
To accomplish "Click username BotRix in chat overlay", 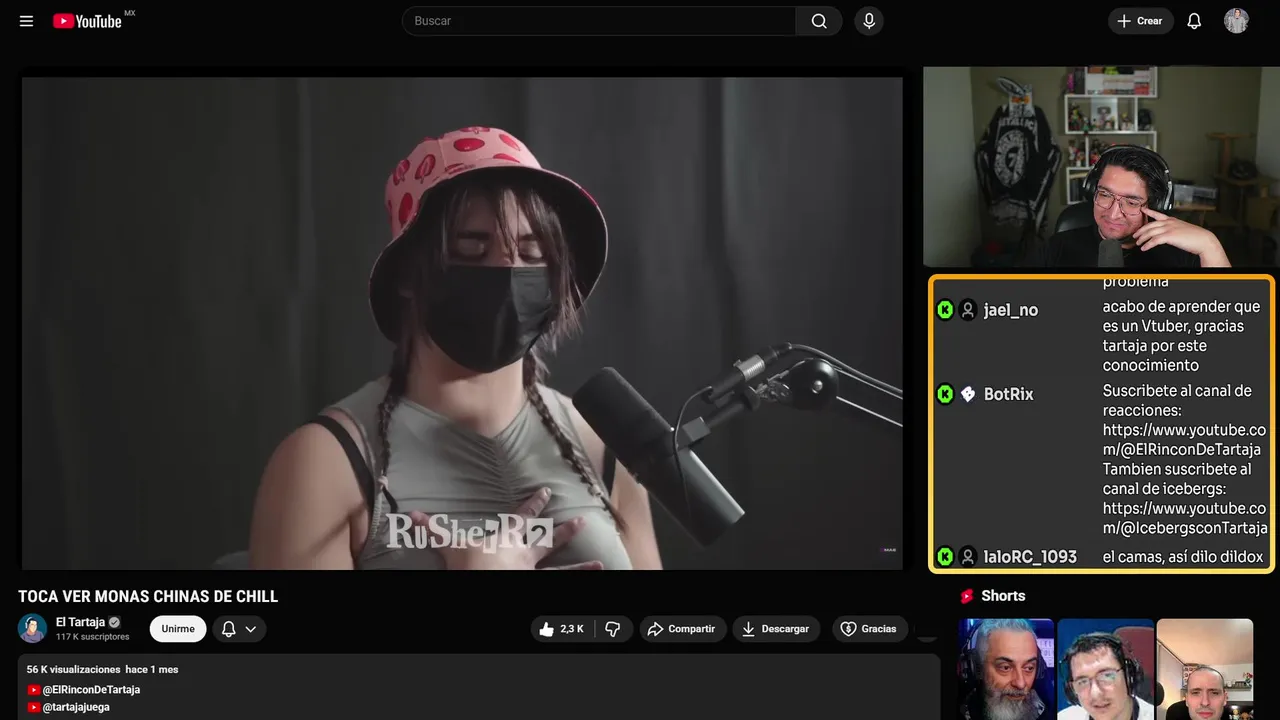I will (x=1009, y=394).
